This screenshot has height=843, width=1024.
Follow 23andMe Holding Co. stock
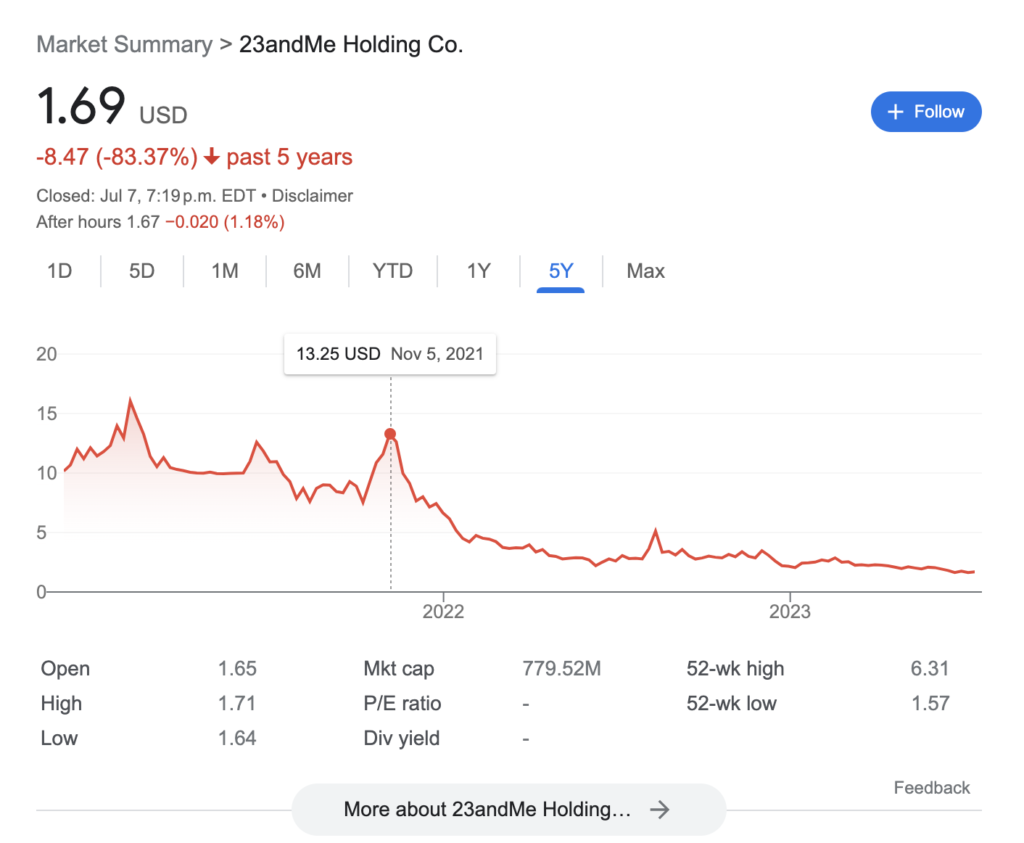click(x=926, y=112)
